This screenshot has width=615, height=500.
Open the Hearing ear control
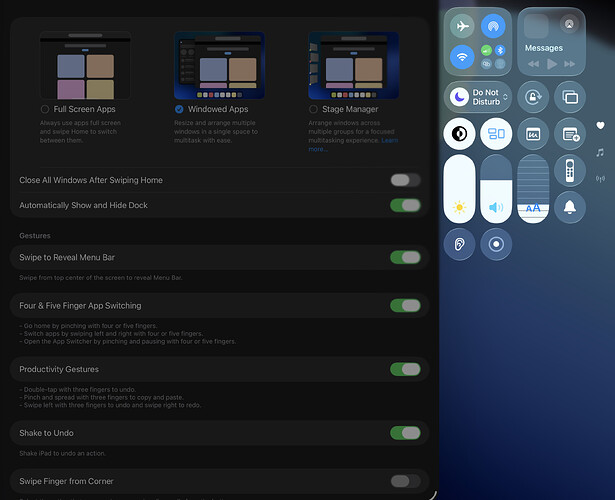tap(460, 244)
